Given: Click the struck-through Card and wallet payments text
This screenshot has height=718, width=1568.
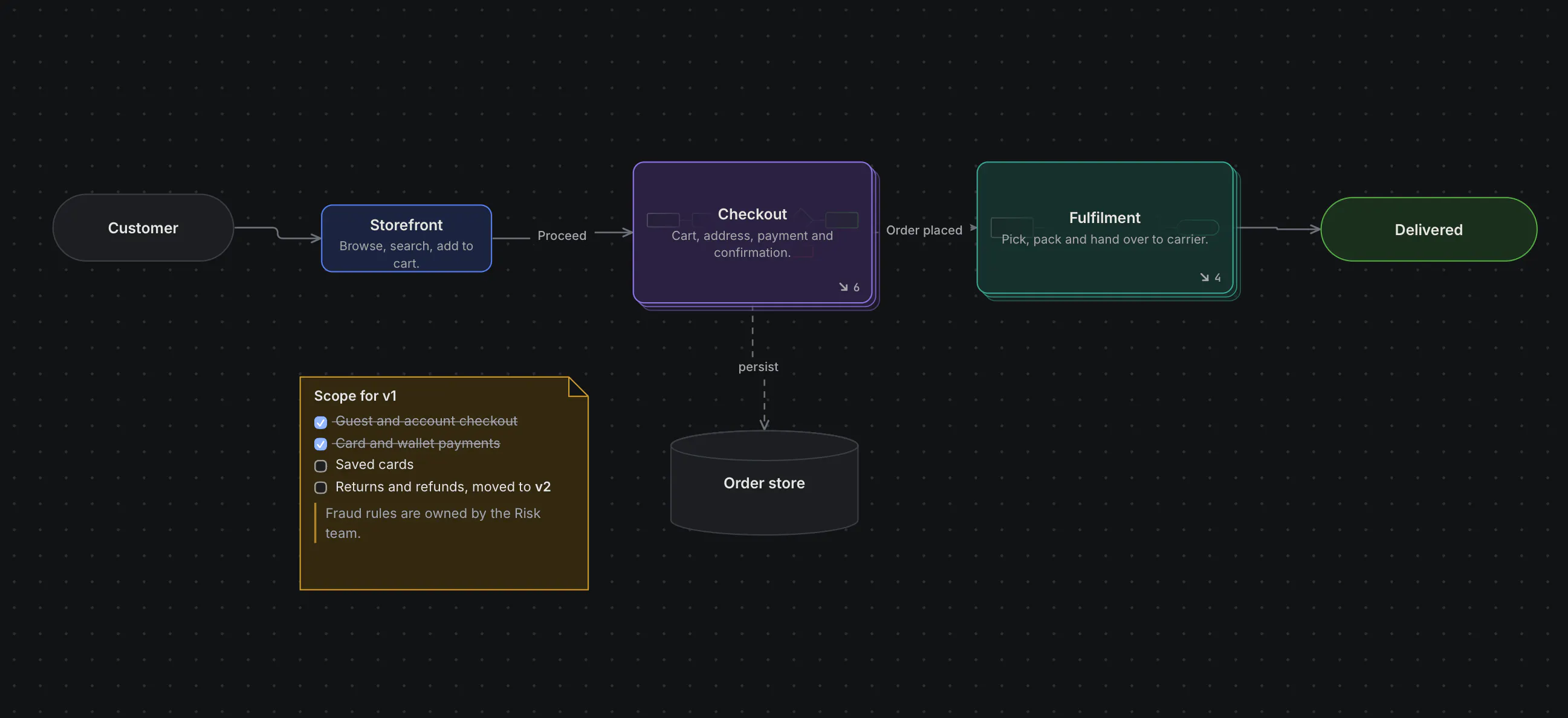Looking at the screenshot, I should pos(418,443).
